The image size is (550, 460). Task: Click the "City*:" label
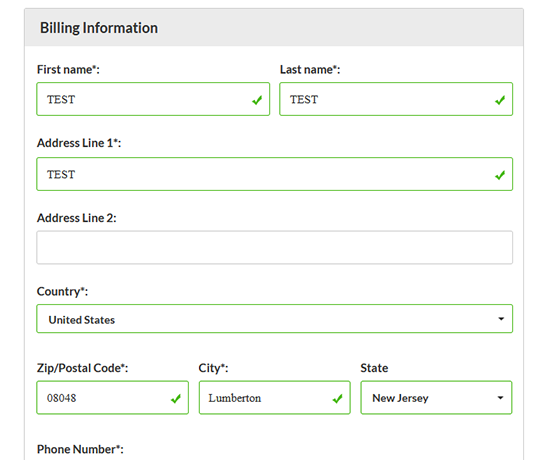[x=213, y=368]
